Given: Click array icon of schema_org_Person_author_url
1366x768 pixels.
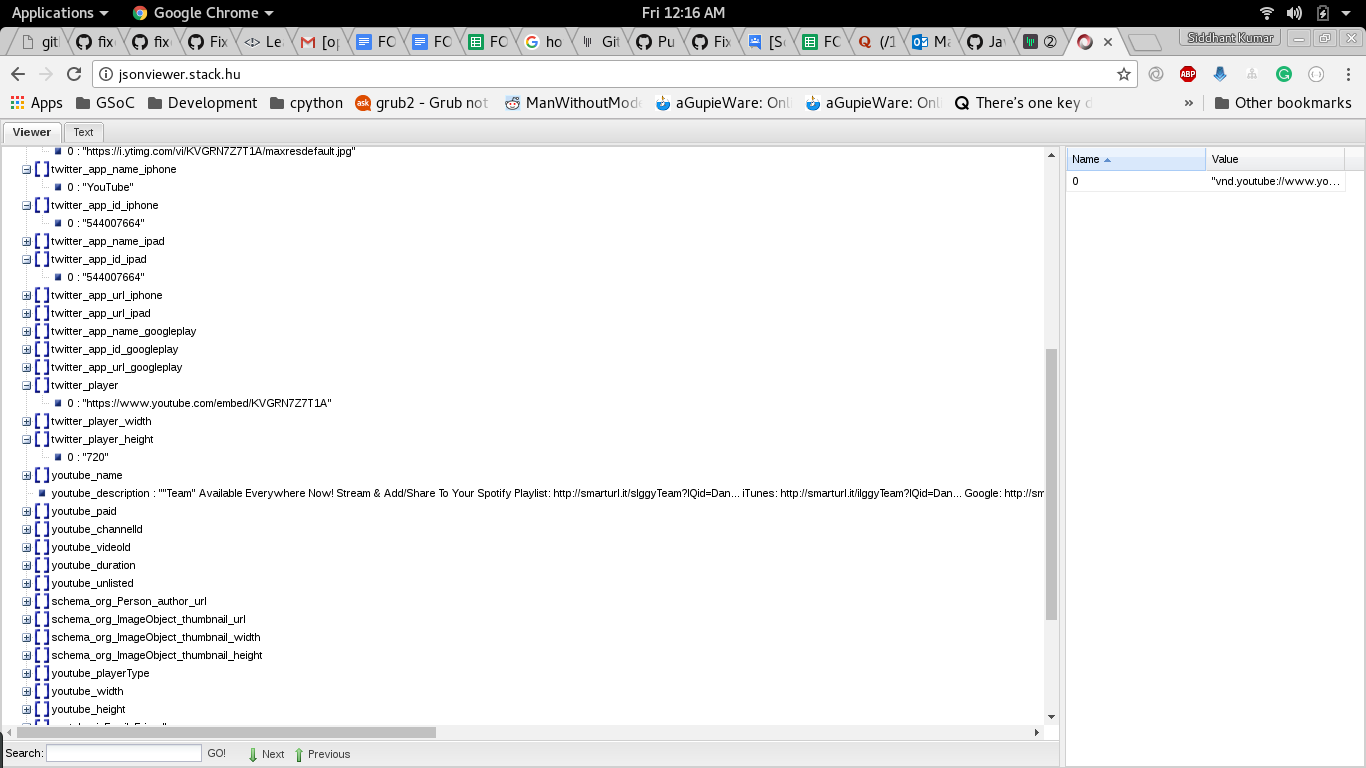Looking at the screenshot, I should [42, 601].
